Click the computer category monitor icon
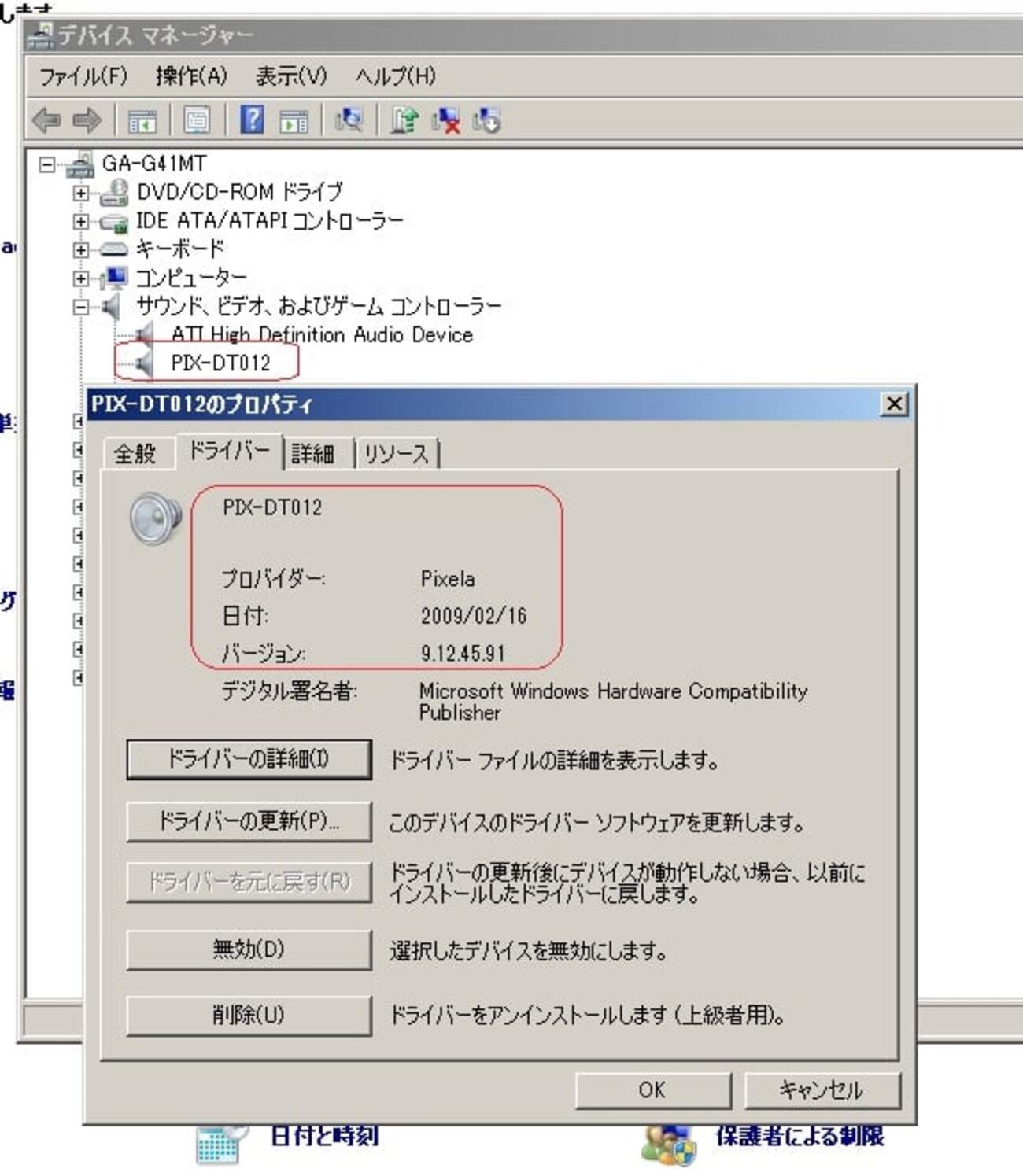This screenshot has height=1176, width=1023. tap(114, 278)
